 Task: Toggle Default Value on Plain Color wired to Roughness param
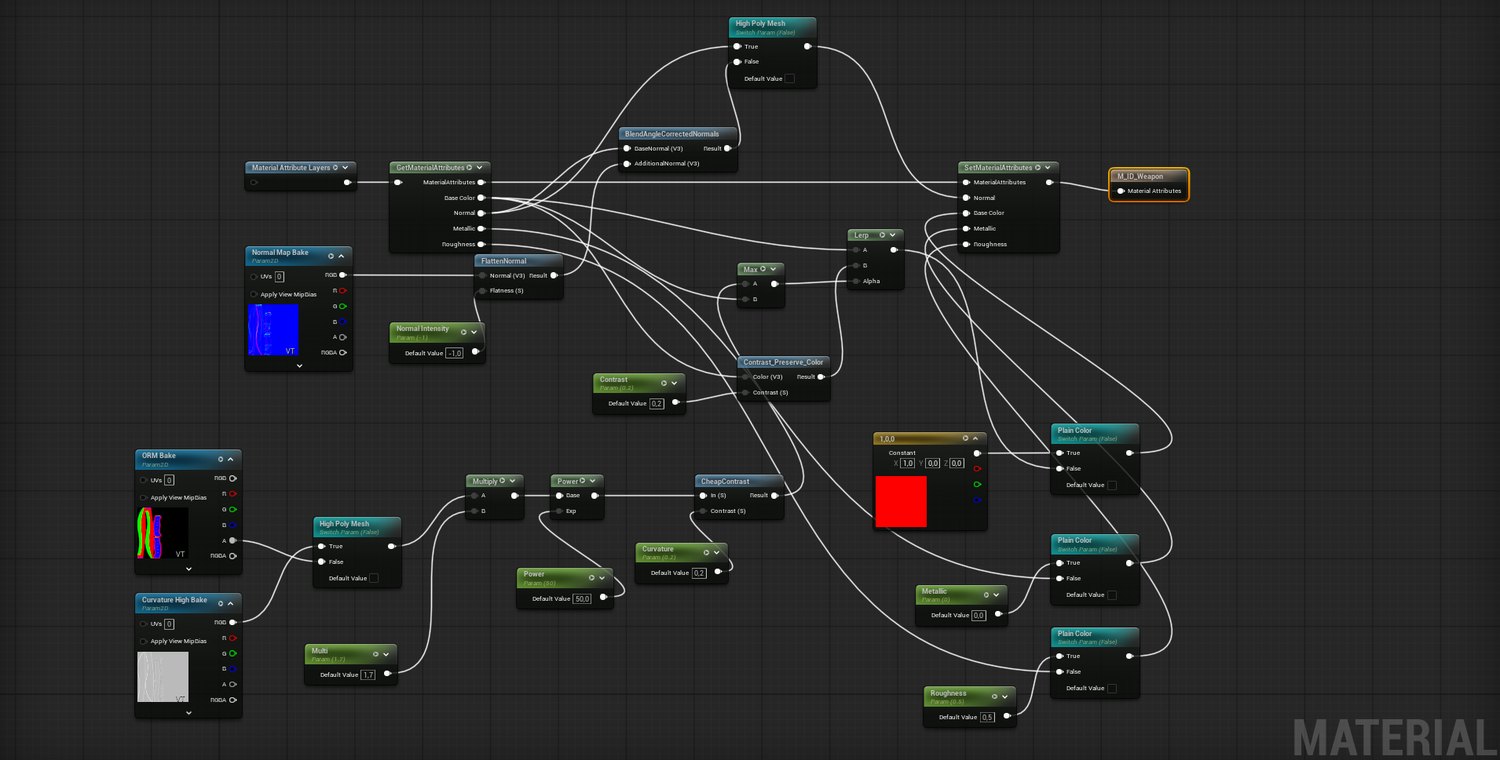[x=1111, y=688]
